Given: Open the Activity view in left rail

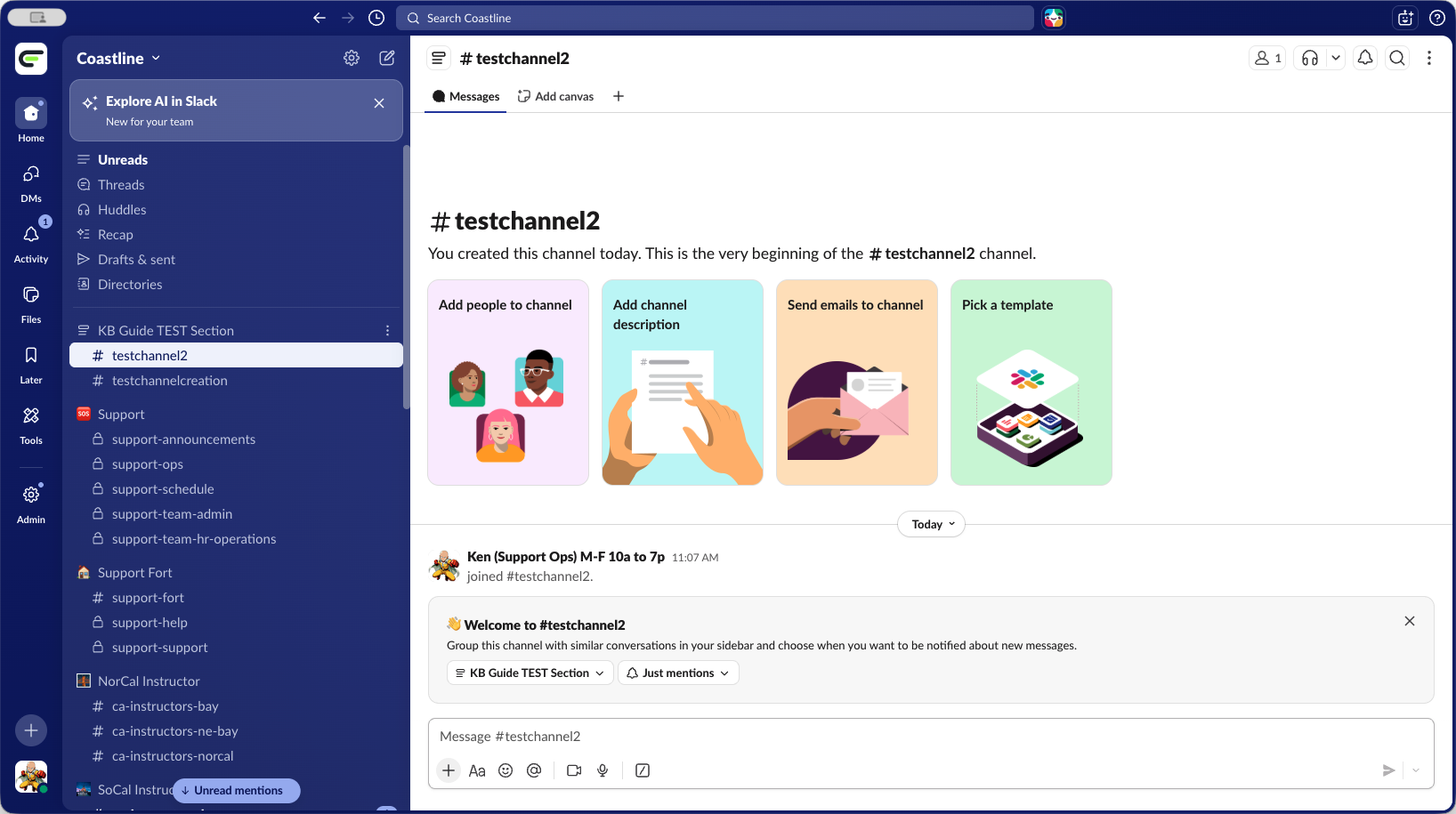Looking at the screenshot, I should click(31, 241).
